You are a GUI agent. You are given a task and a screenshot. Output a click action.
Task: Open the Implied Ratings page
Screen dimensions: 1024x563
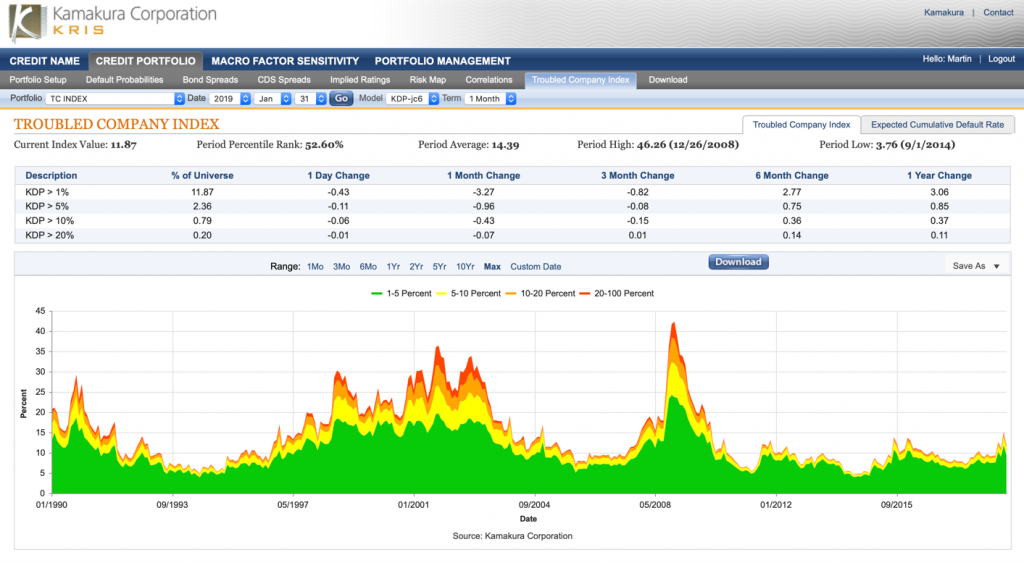coord(360,80)
